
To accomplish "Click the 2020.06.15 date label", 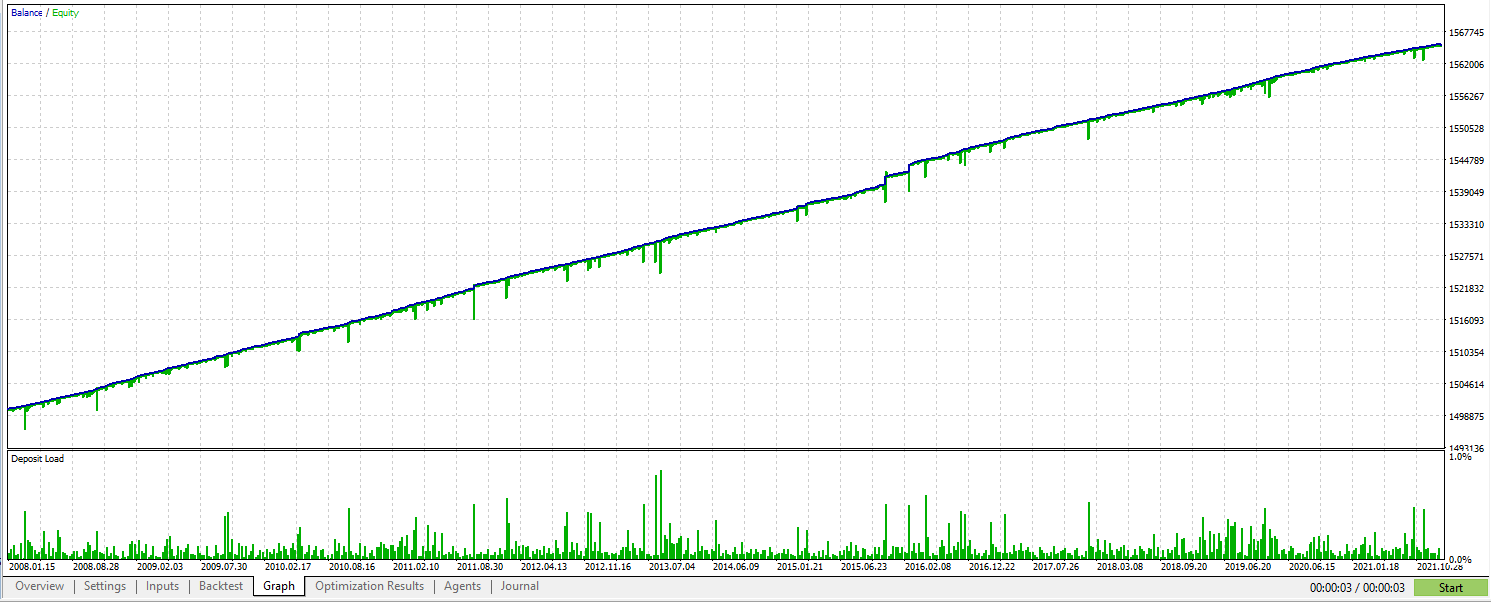I will pyautogui.click(x=1312, y=567).
